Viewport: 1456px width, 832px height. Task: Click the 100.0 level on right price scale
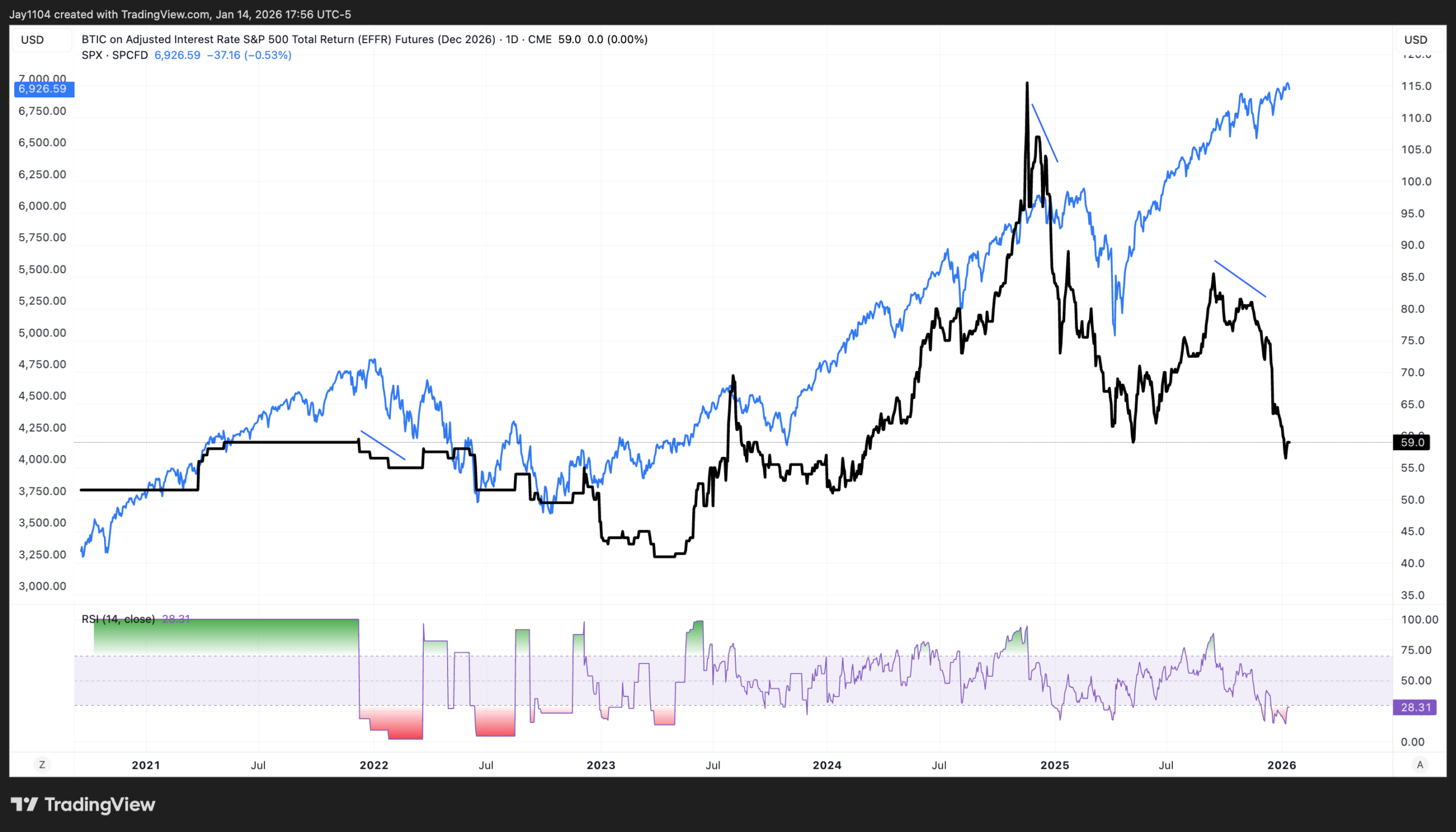1416,182
